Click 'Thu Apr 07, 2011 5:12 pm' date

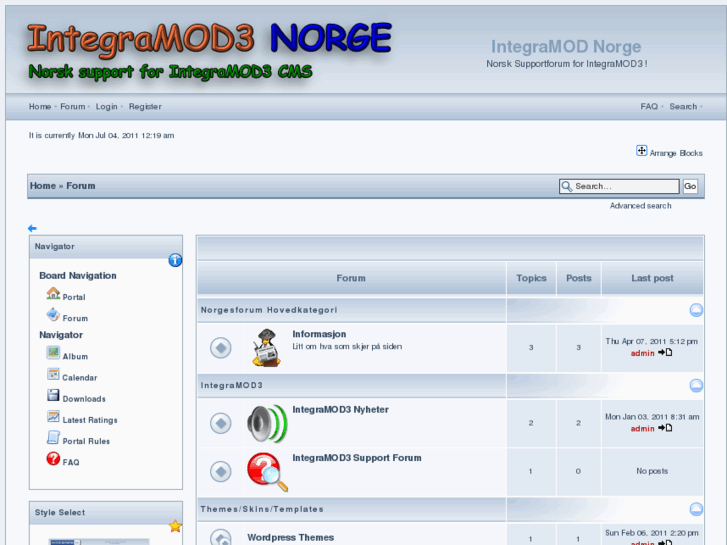[x=651, y=342]
